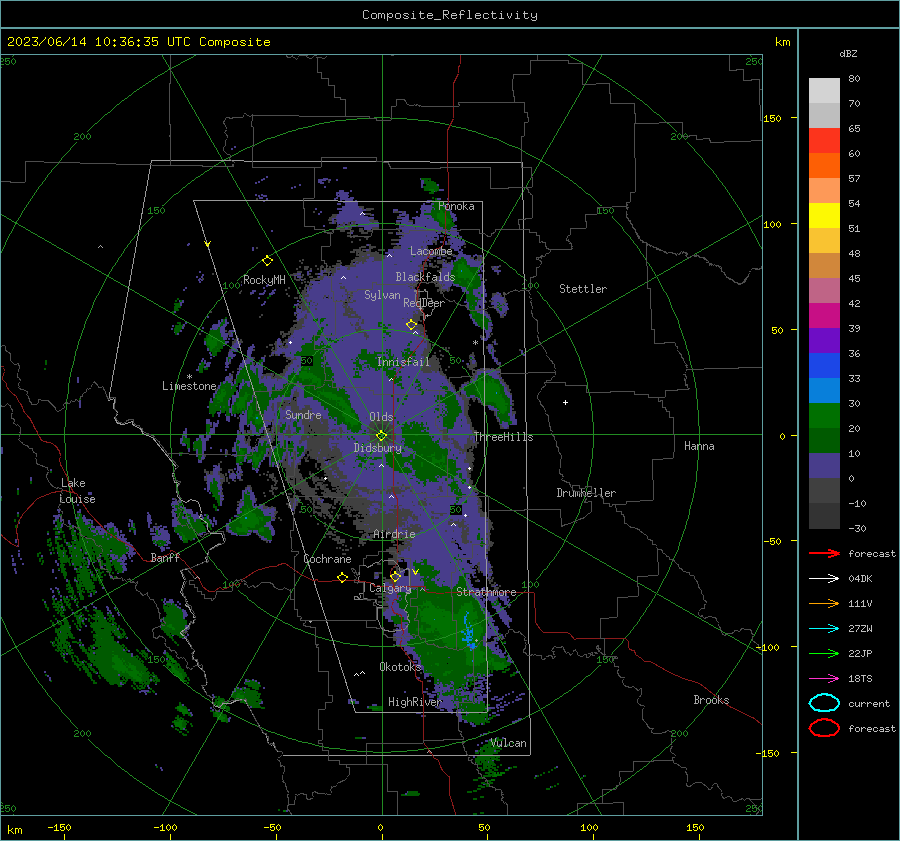The width and height of the screenshot is (900, 841).
Task: Click the Brooks town label
Action: point(711,700)
